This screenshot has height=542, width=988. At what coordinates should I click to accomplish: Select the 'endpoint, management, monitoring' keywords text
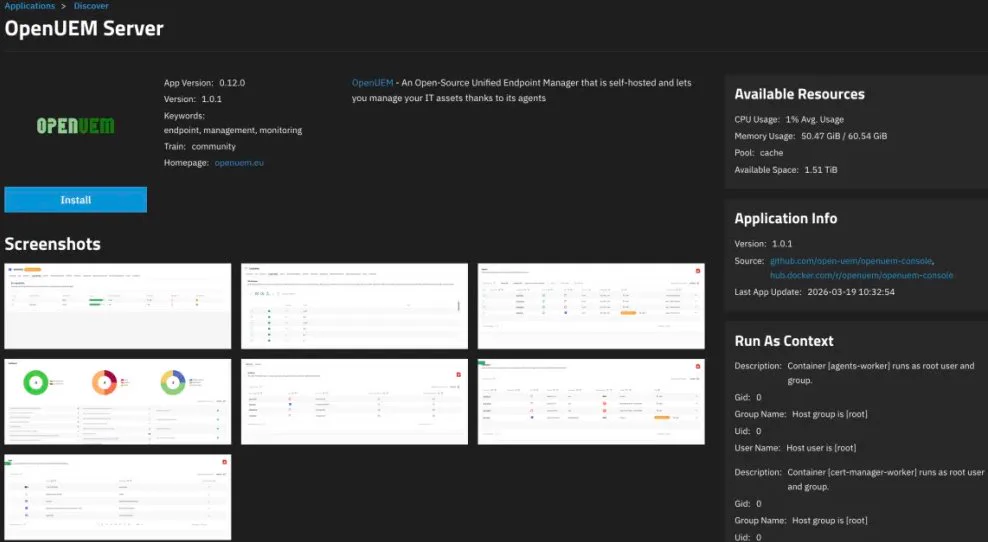pos(233,130)
